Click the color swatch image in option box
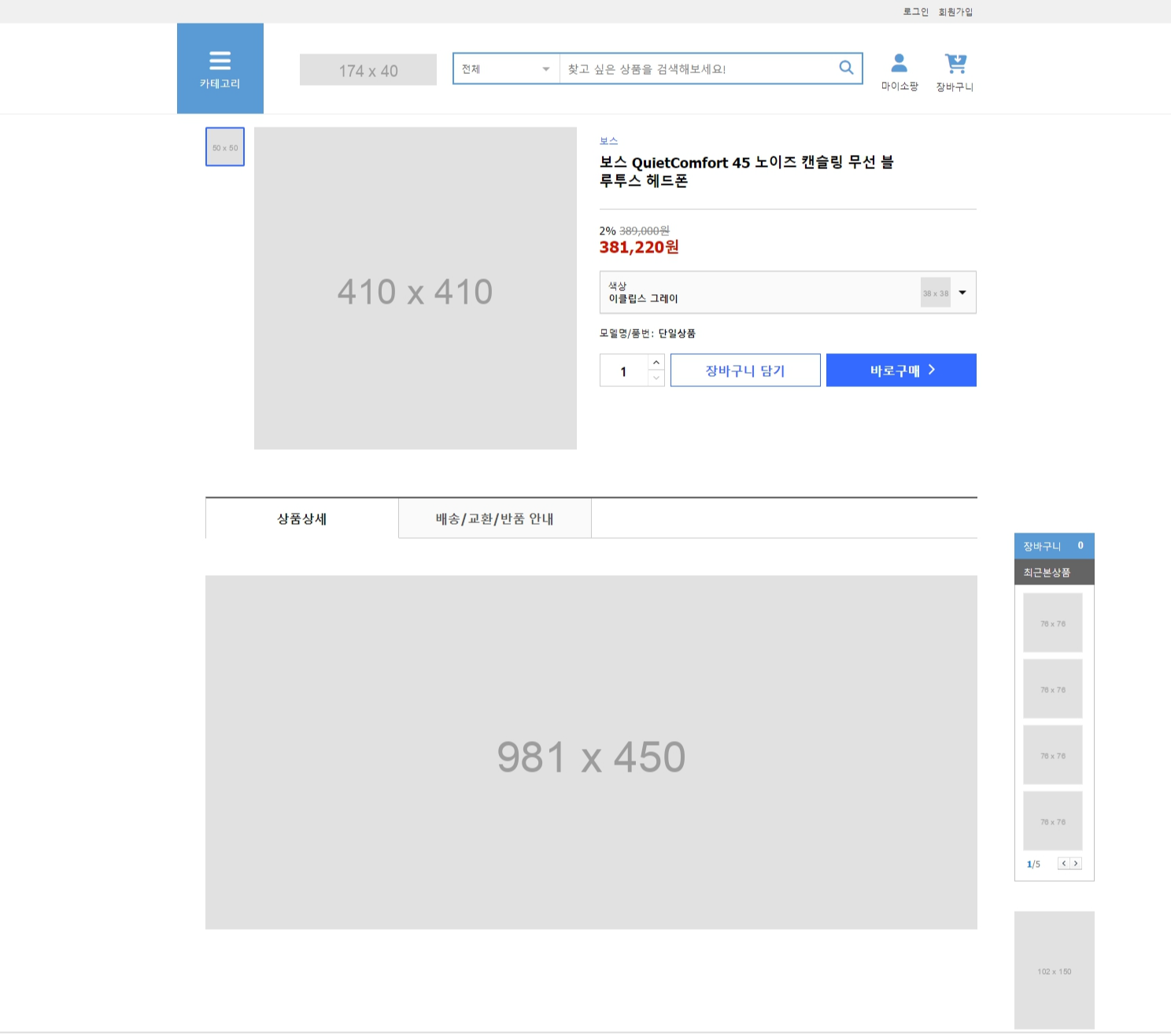 (x=936, y=293)
